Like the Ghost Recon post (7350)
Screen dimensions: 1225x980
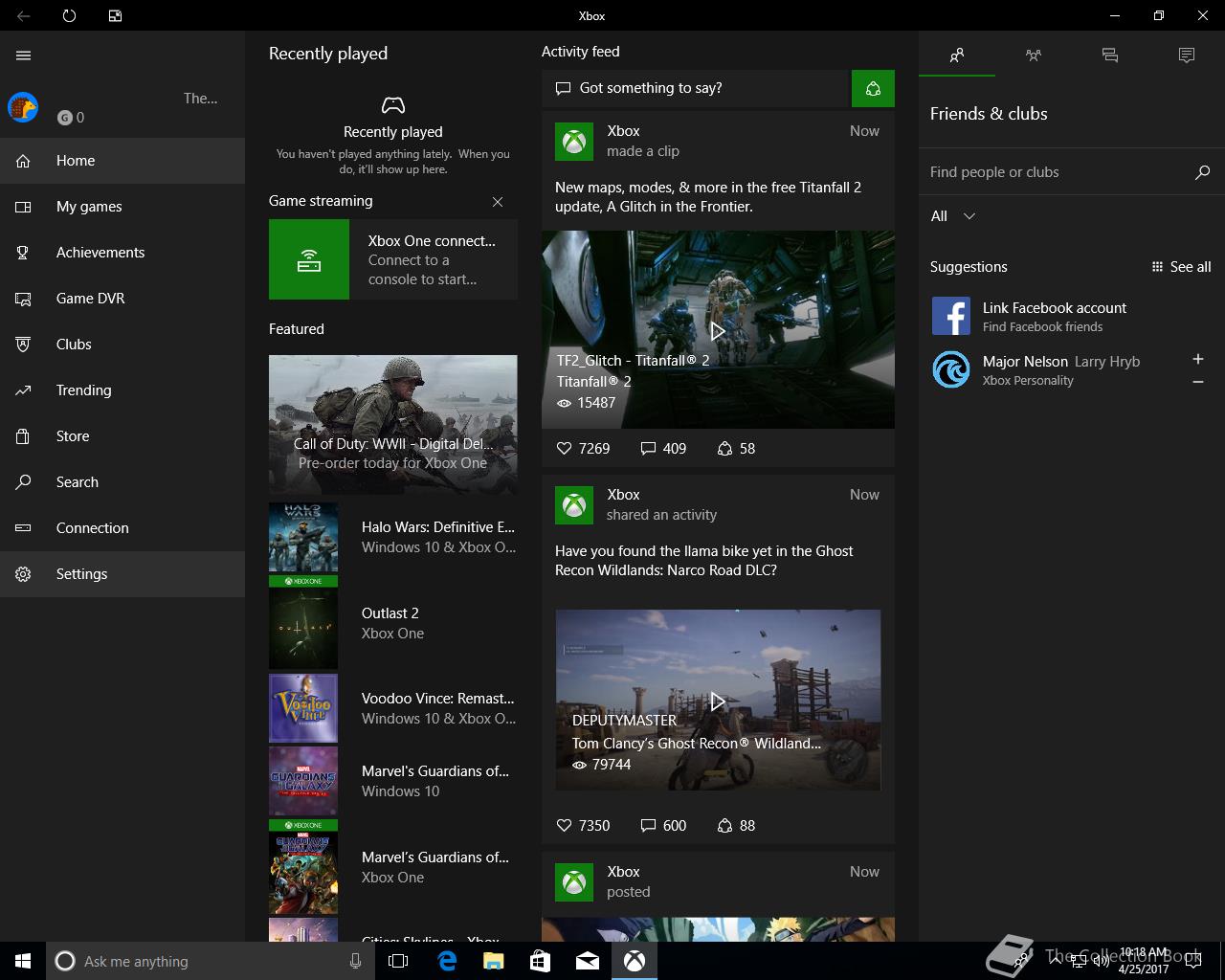(583, 825)
